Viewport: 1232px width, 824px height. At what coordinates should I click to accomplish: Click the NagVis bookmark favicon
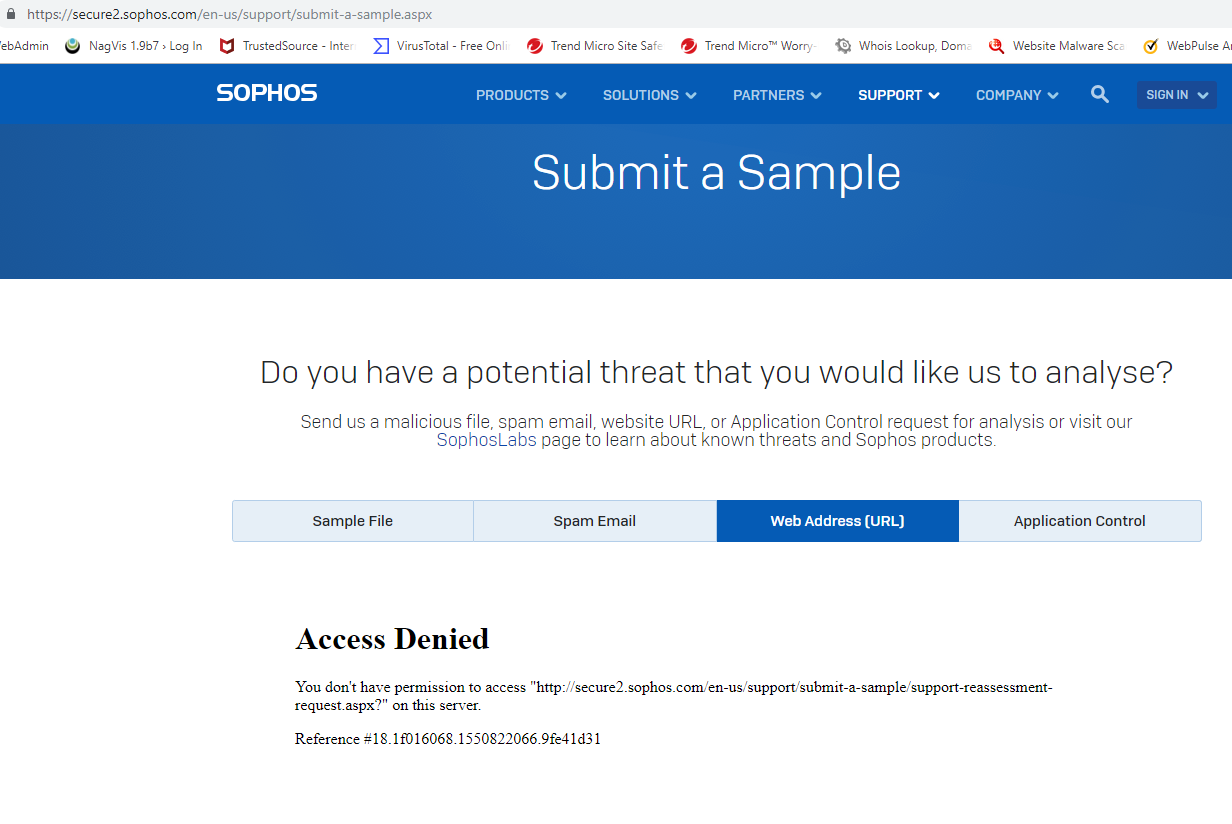pos(72,46)
